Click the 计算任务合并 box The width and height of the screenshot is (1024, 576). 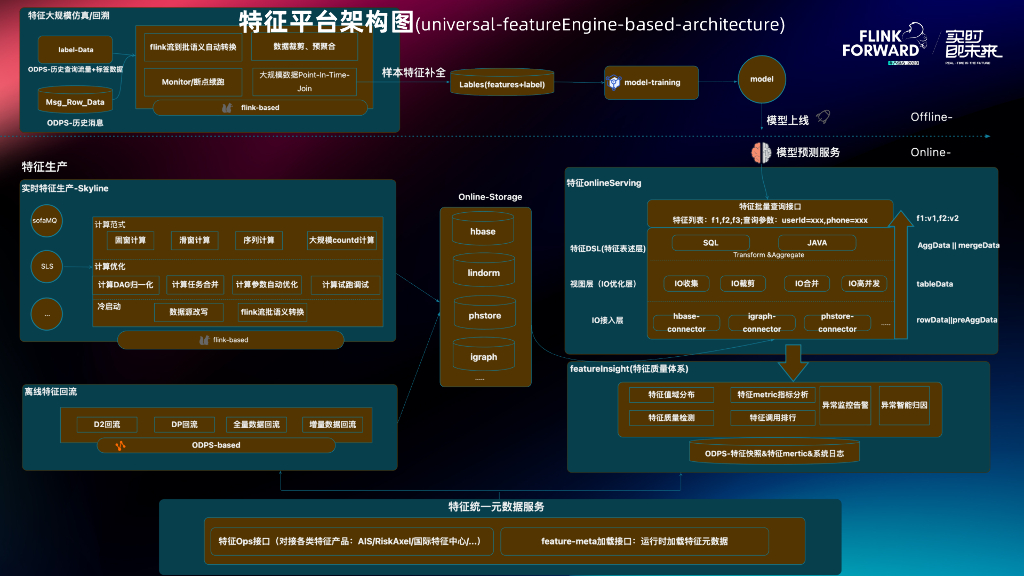pyautogui.click(x=195, y=285)
